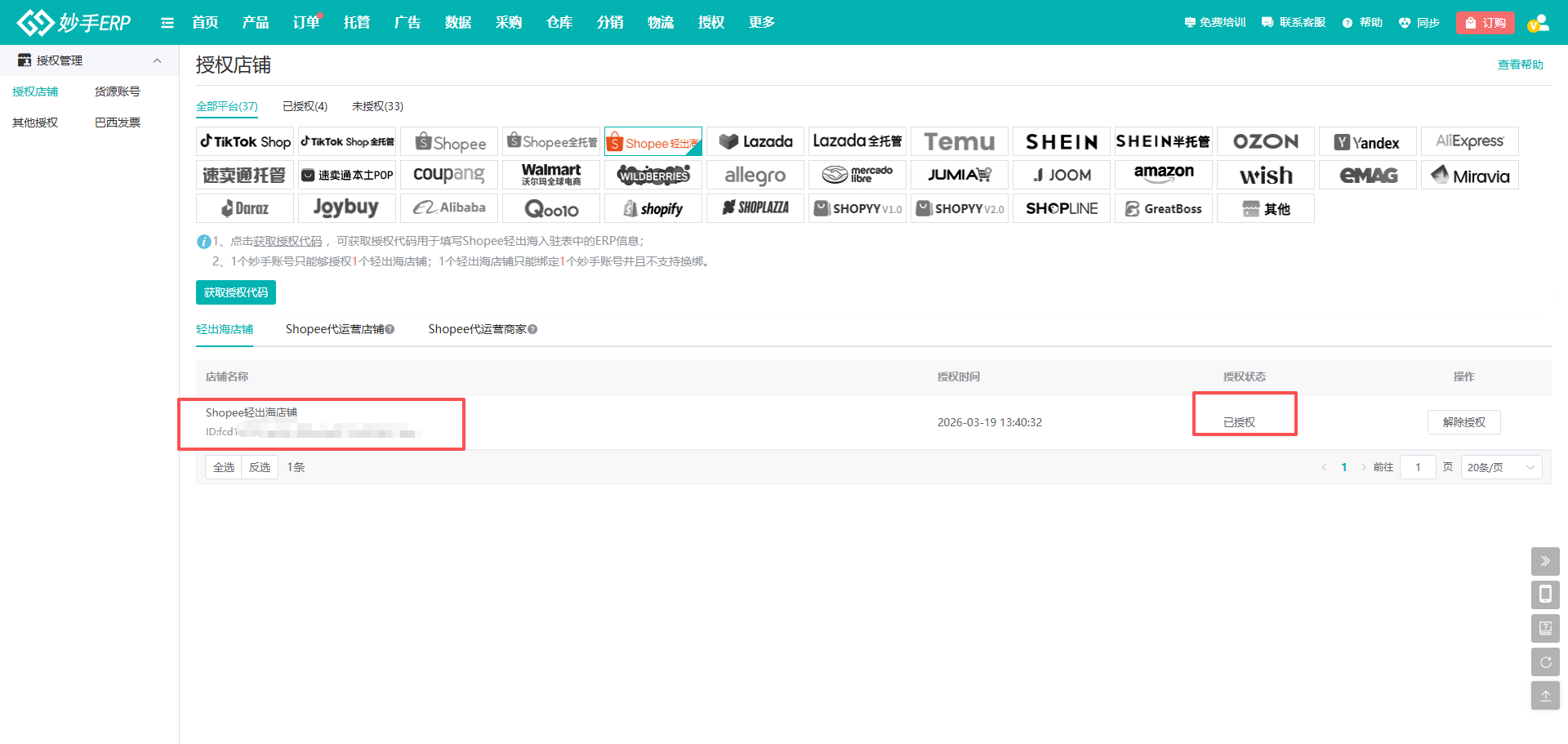Open 免费培训 in the top bar

click(x=1215, y=23)
